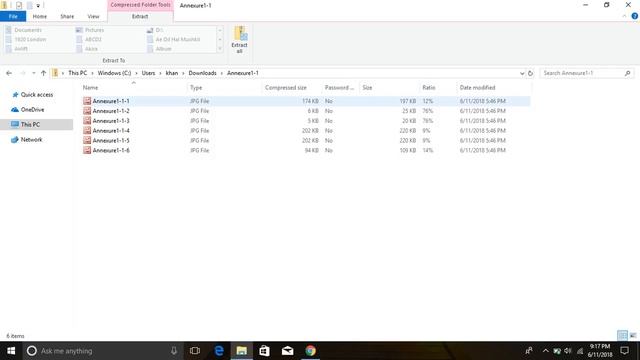
Task: Open Google Chrome from the taskbar
Action: coord(310,351)
